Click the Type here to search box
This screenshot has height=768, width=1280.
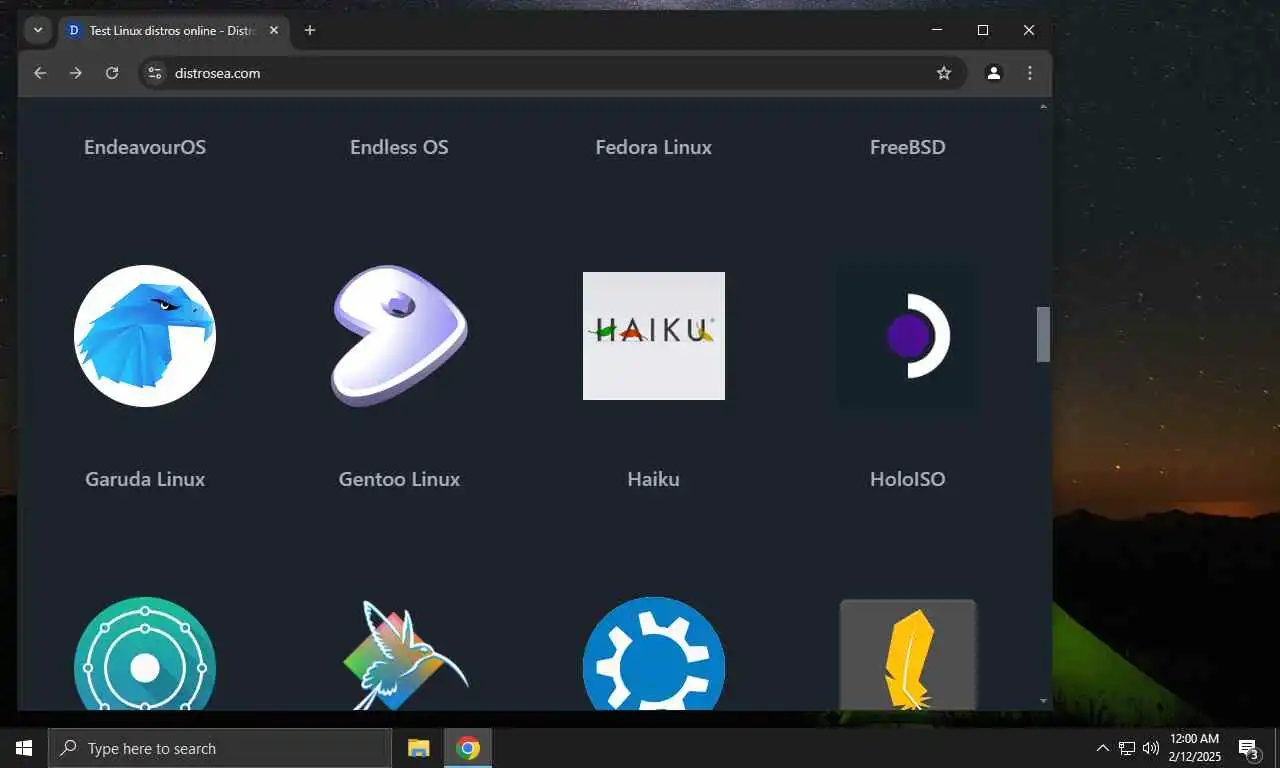point(220,748)
